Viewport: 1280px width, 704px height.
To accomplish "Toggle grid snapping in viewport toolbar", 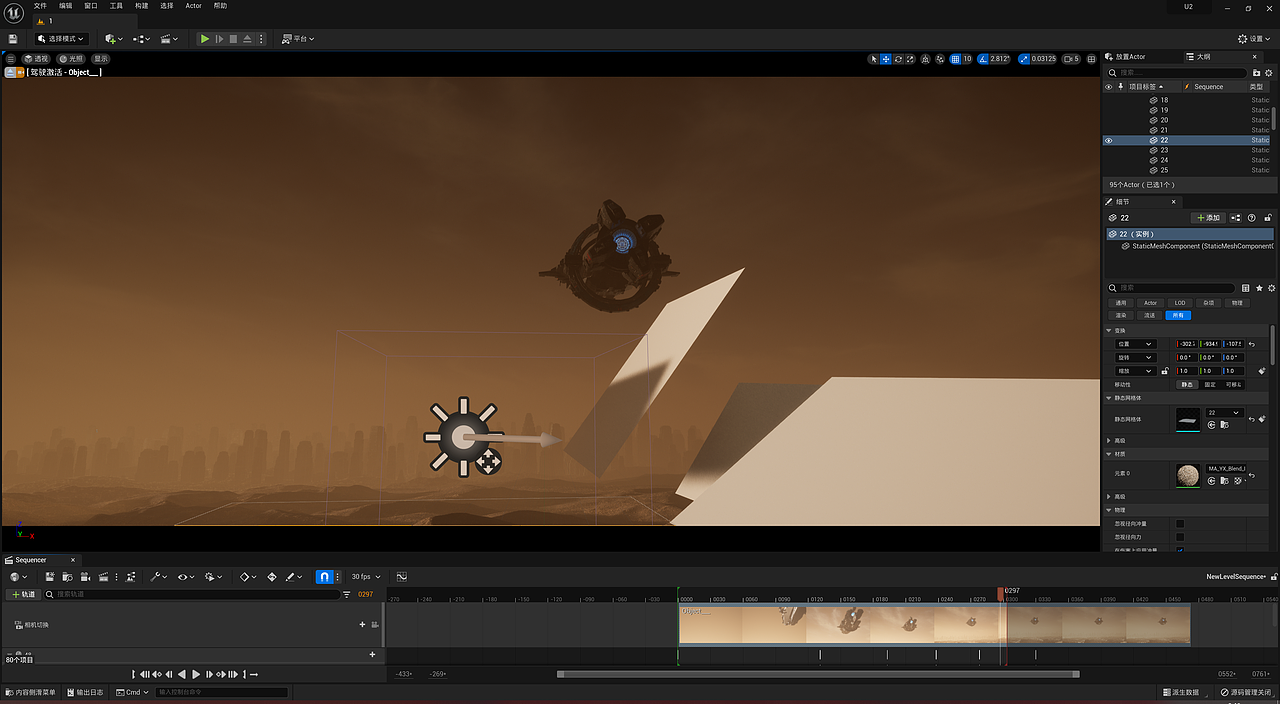I will pyautogui.click(x=955, y=59).
